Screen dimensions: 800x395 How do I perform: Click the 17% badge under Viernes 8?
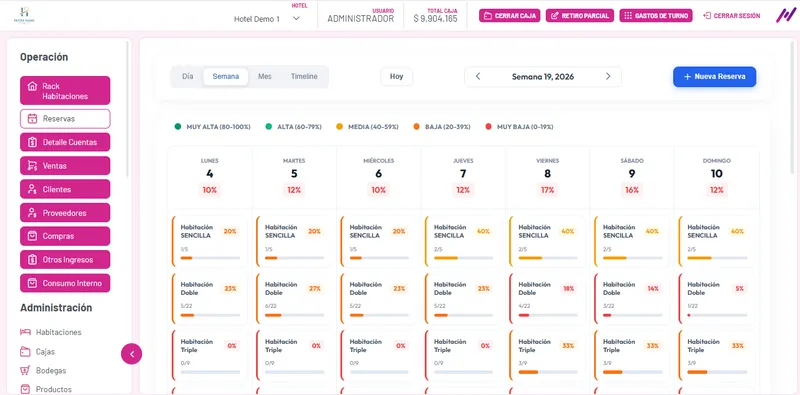[x=547, y=190]
